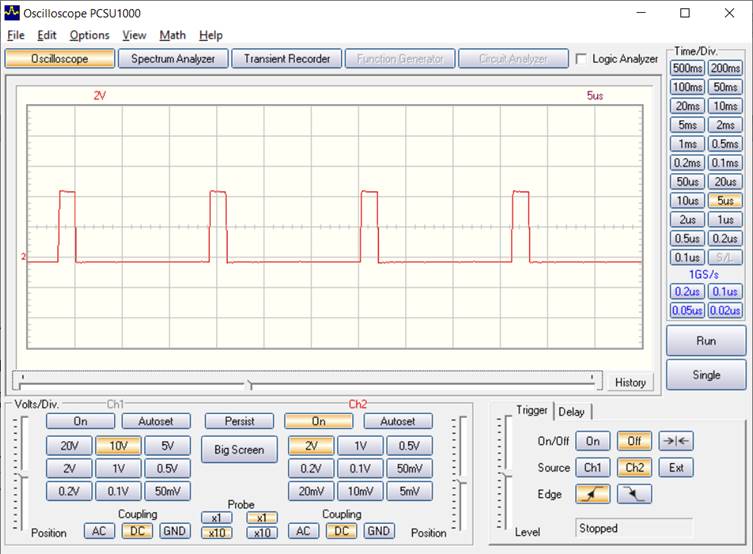Select 1us time per division

click(x=725, y=220)
